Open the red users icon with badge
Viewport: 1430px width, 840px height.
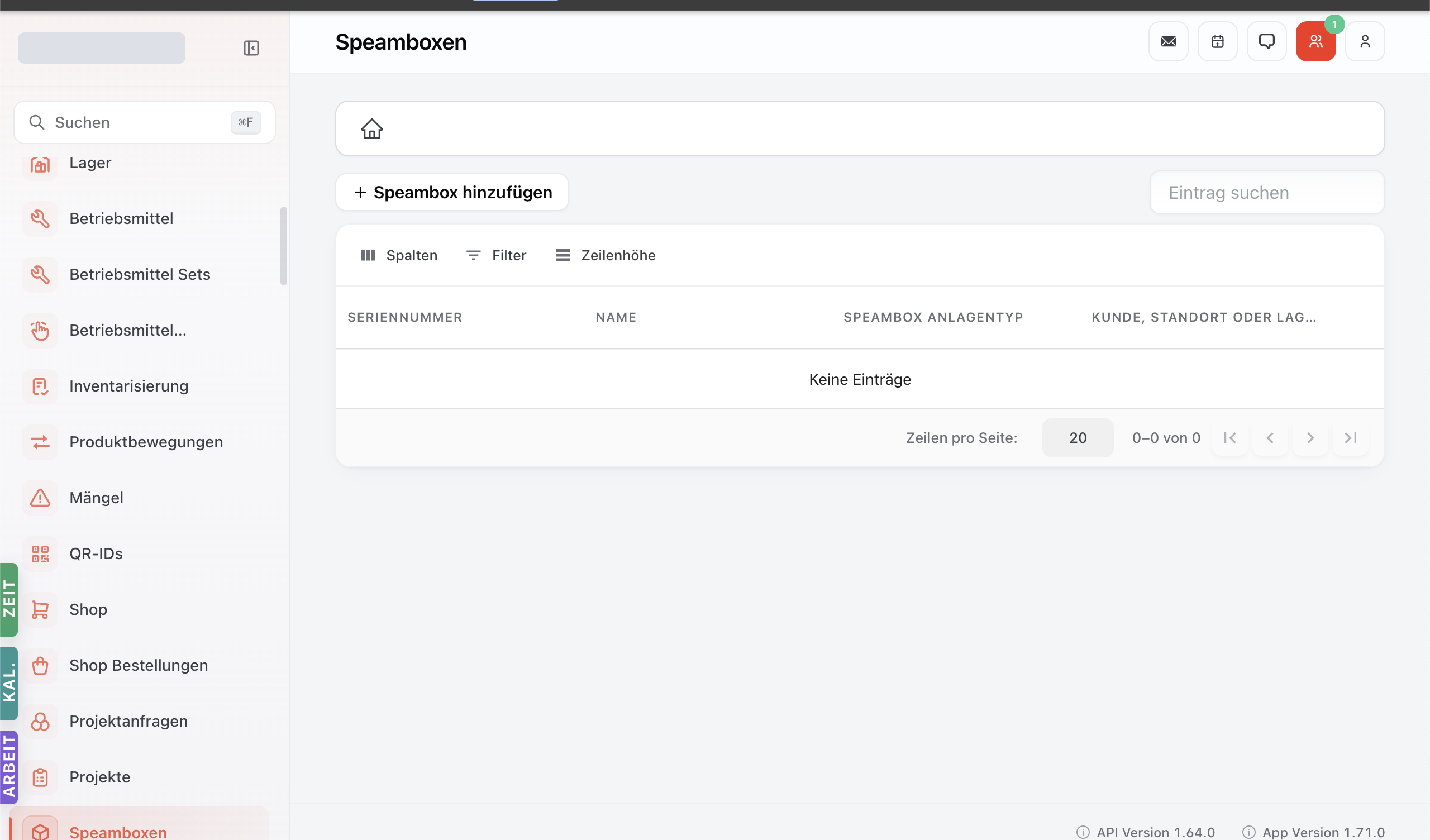pyautogui.click(x=1315, y=41)
